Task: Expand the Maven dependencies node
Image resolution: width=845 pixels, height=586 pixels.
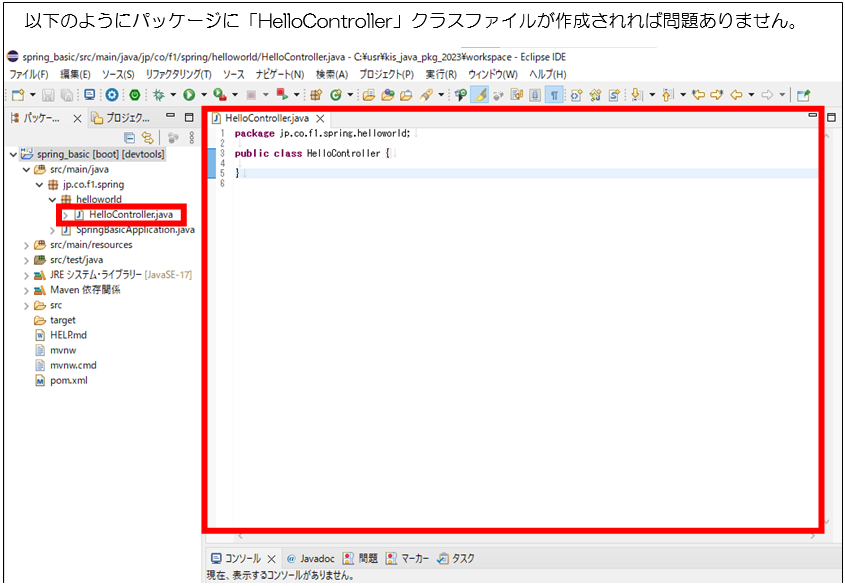Action: pyautogui.click(x=26, y=290)
